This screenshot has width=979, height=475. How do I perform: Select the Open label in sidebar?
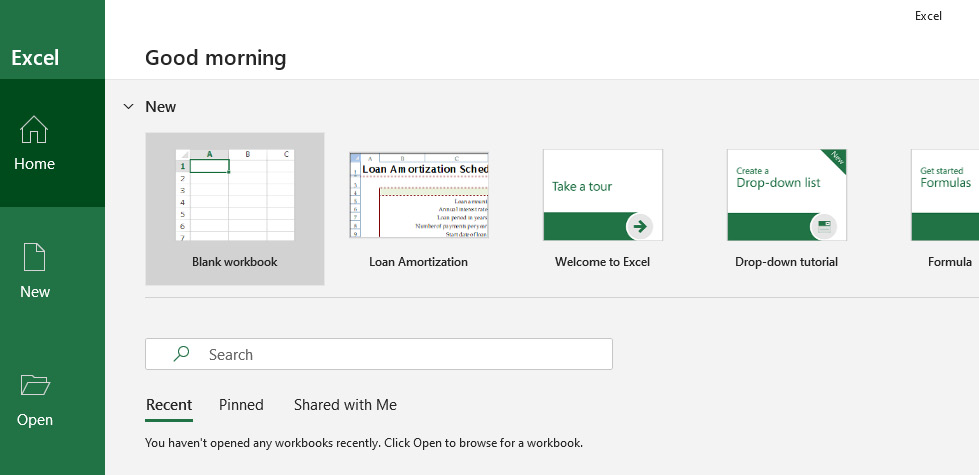[x=35, y=419]
